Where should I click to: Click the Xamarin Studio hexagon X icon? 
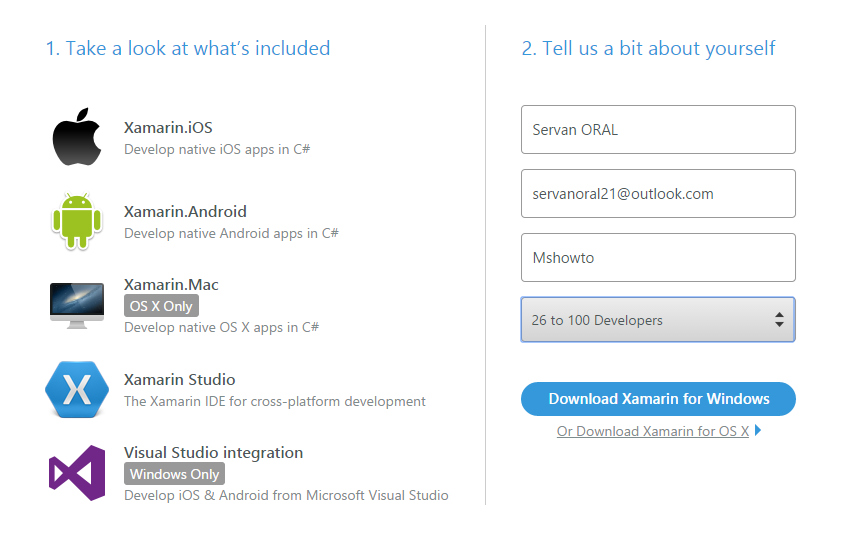tap(77, 389)
